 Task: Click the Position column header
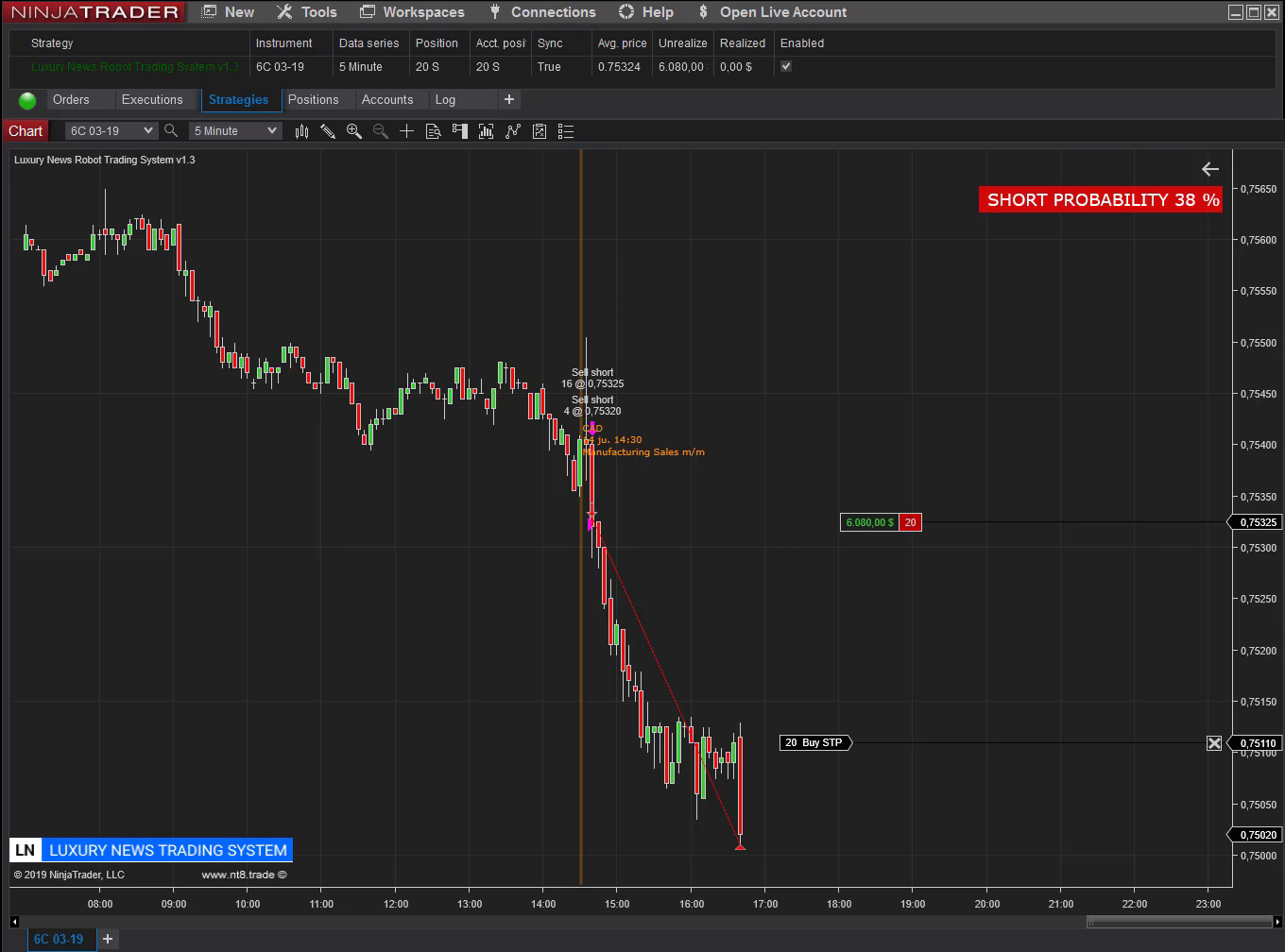(x=437, y=43)
